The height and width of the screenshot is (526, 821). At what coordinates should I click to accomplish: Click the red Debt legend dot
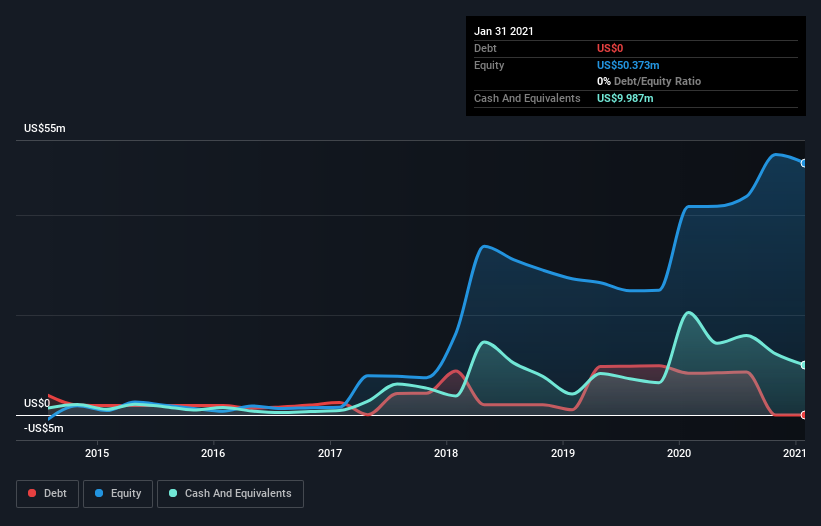pos(32,493)
